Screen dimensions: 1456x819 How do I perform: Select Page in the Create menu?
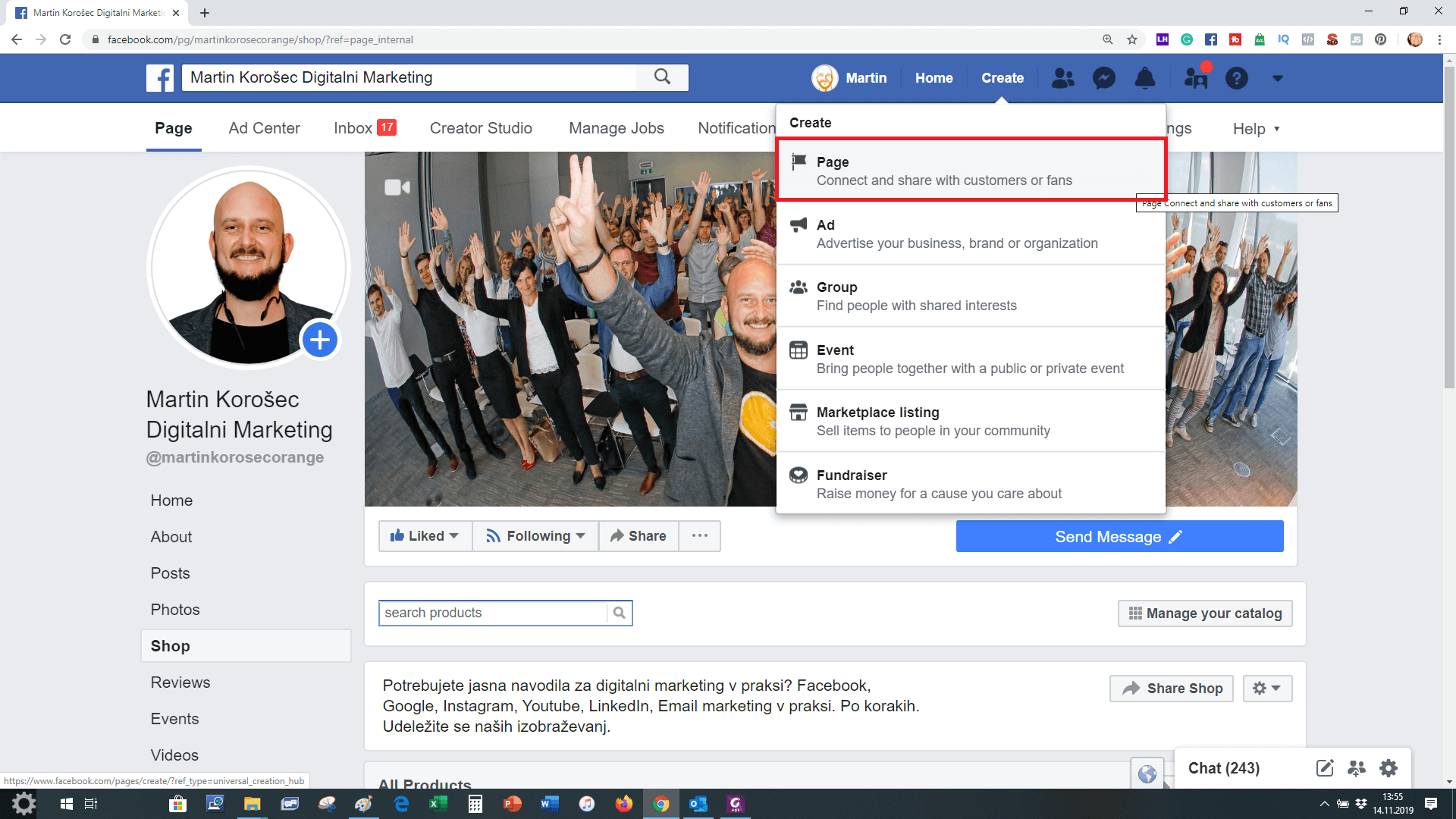point(970,171)
